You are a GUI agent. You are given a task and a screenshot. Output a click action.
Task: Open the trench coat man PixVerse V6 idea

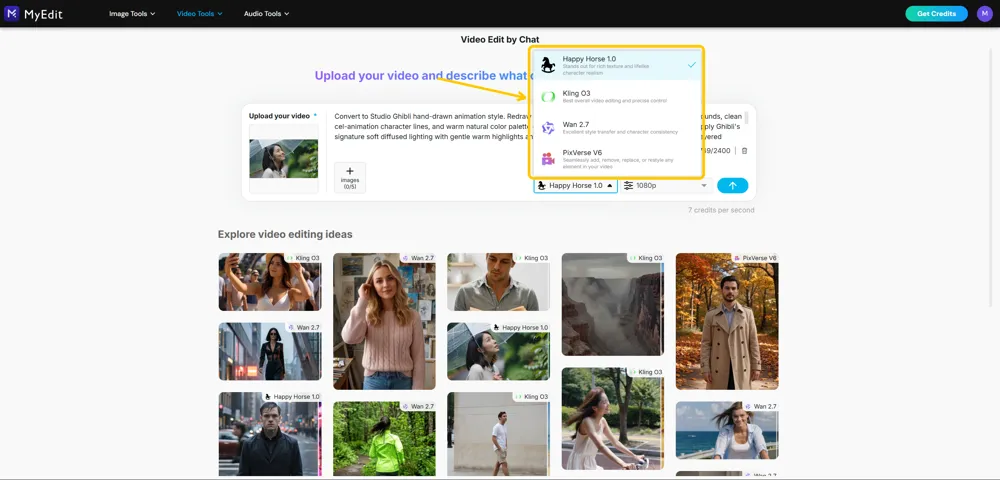727,321
